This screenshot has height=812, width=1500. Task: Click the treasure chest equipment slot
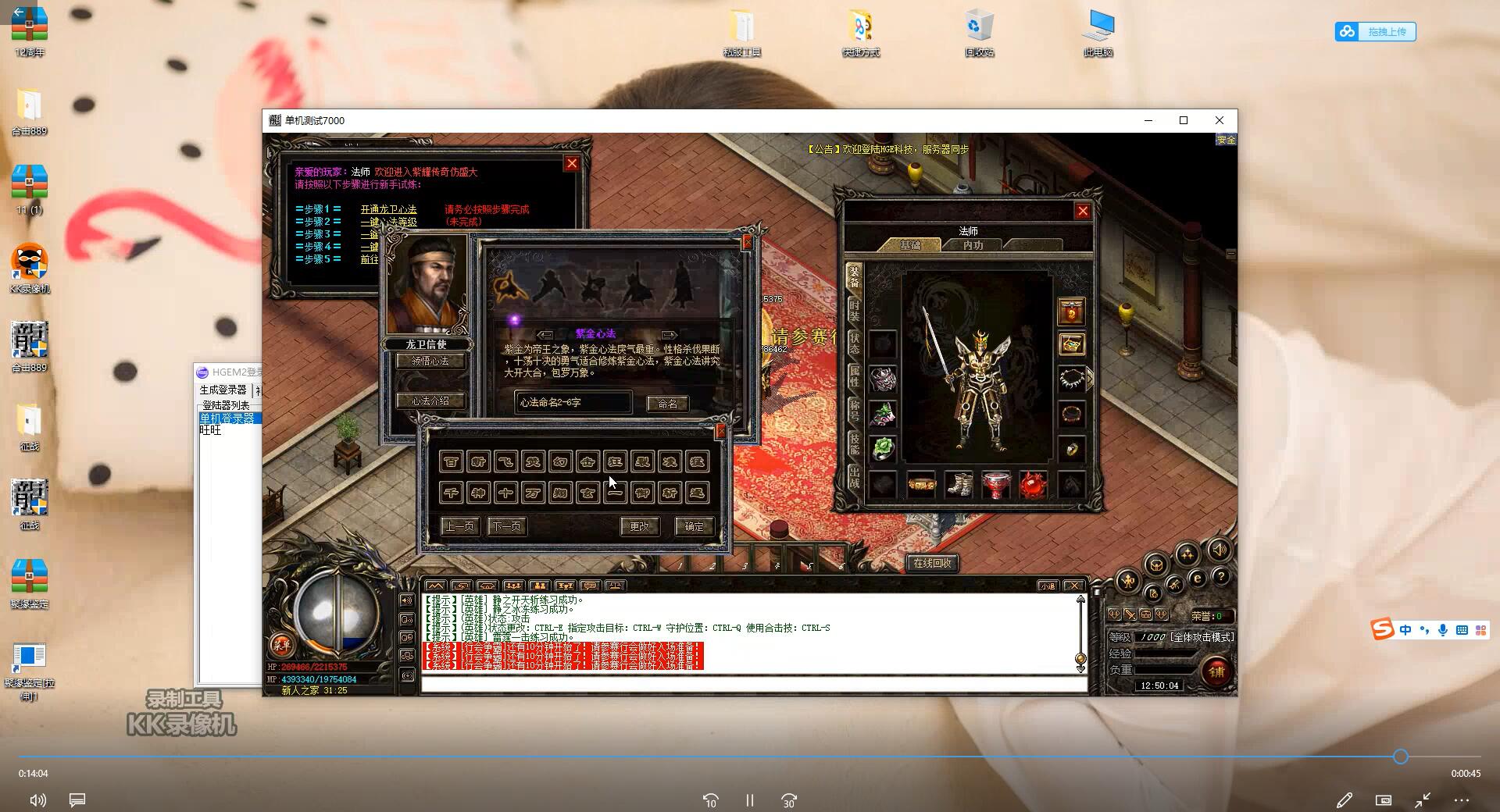(1071, 344)
